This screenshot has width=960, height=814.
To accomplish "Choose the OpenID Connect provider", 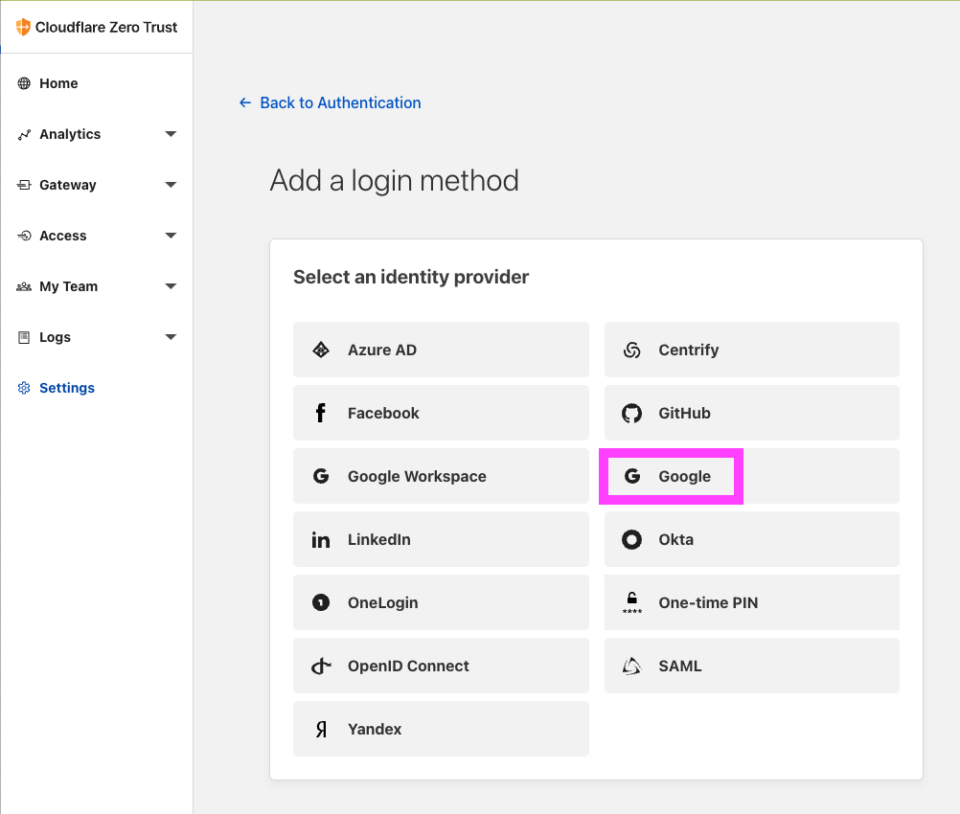I will point(441,666).
